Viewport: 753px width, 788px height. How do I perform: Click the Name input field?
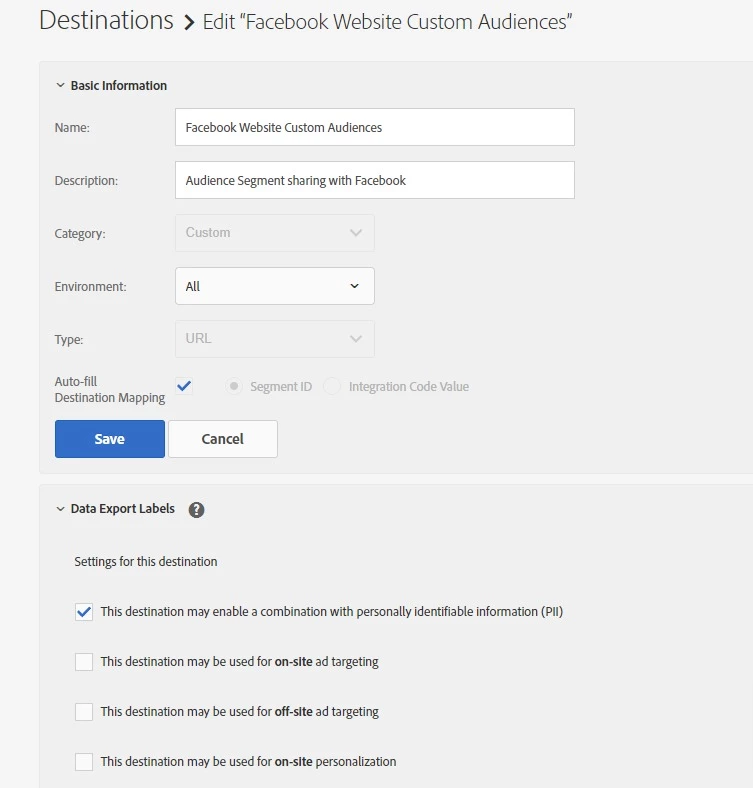click(374, 127)
